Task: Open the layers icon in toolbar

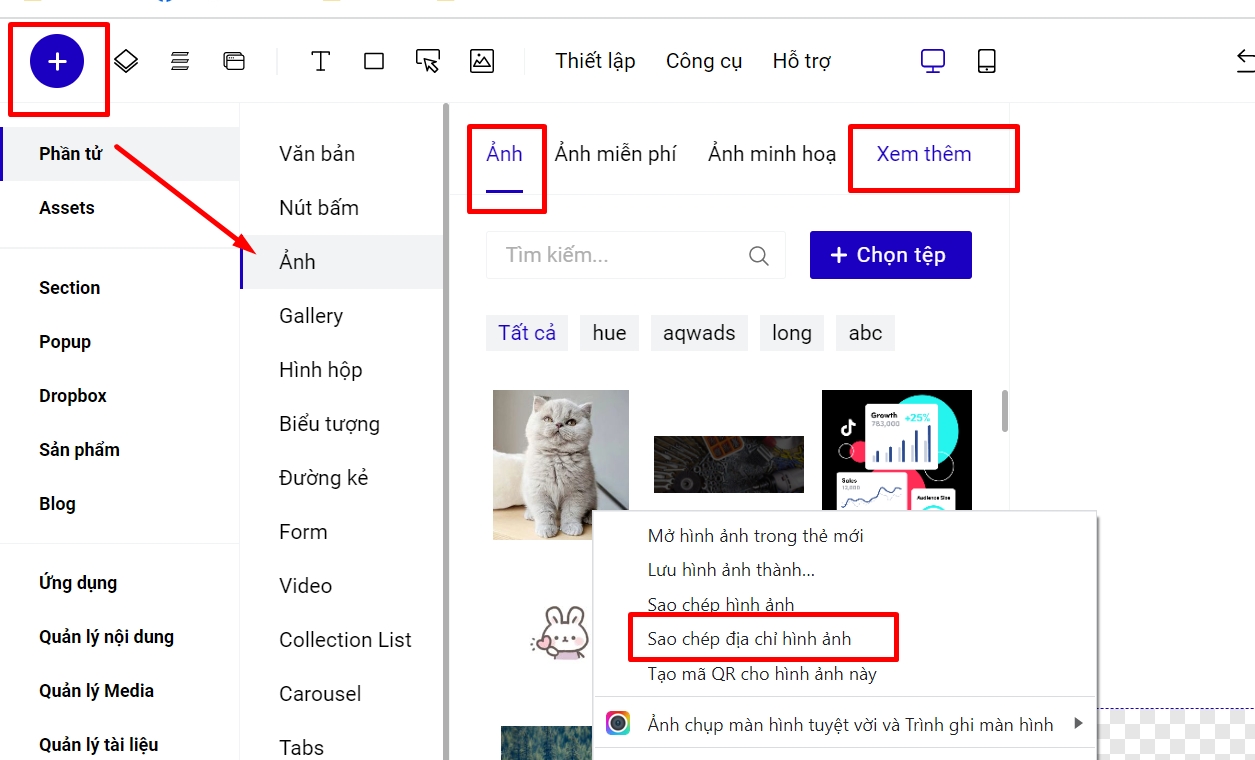Action: [126, 62]
